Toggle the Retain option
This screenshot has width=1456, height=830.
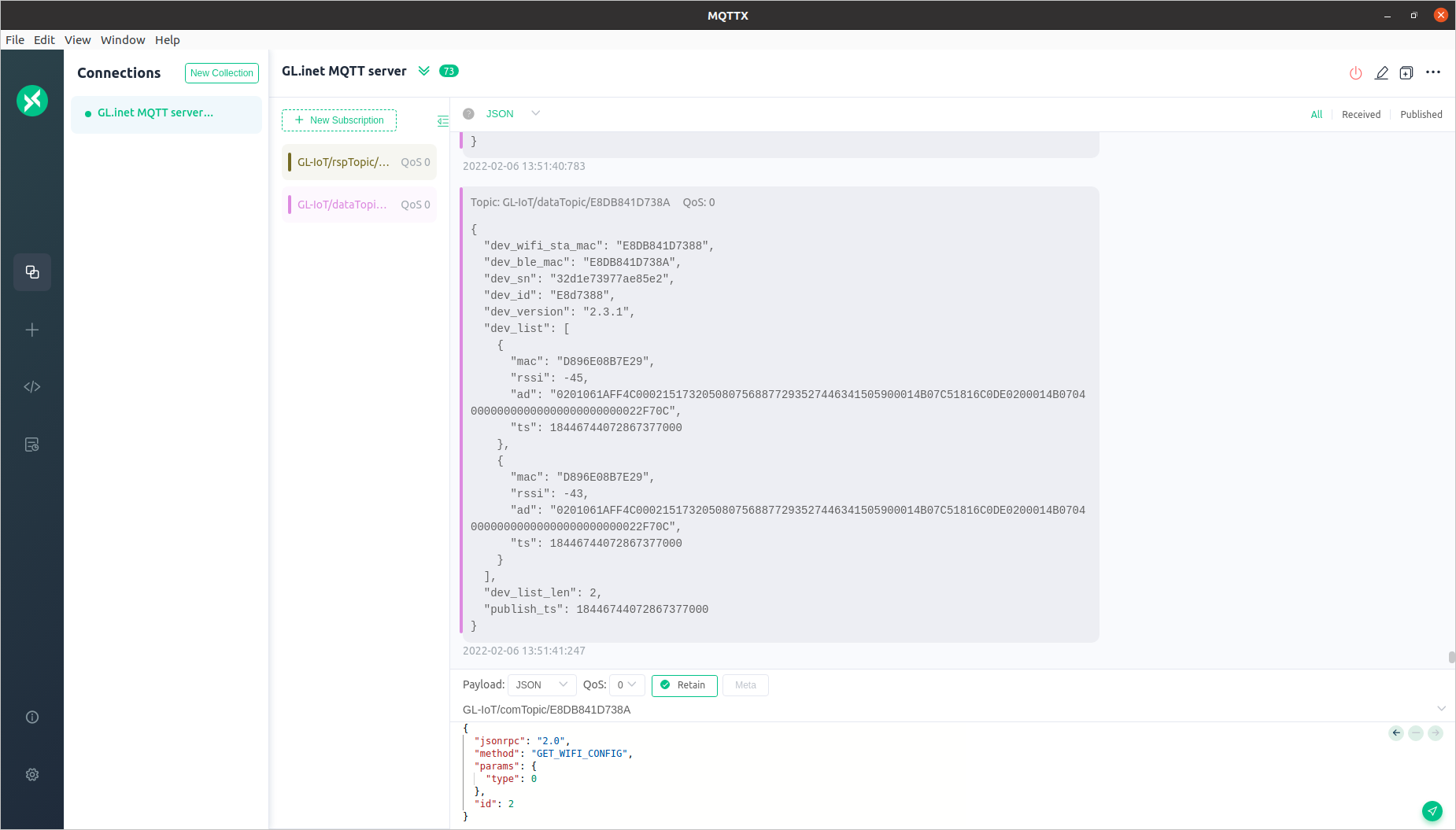[684, 685]
